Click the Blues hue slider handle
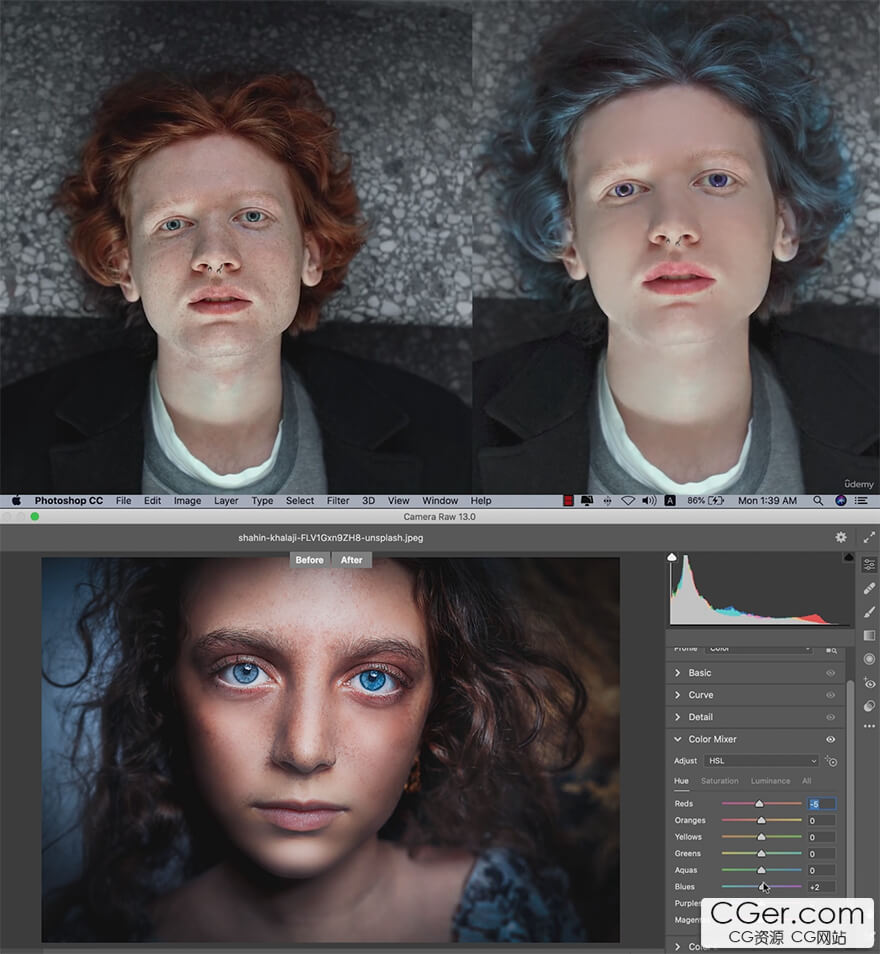Screen dimensions: 880x954 click(x=762, y=886)
